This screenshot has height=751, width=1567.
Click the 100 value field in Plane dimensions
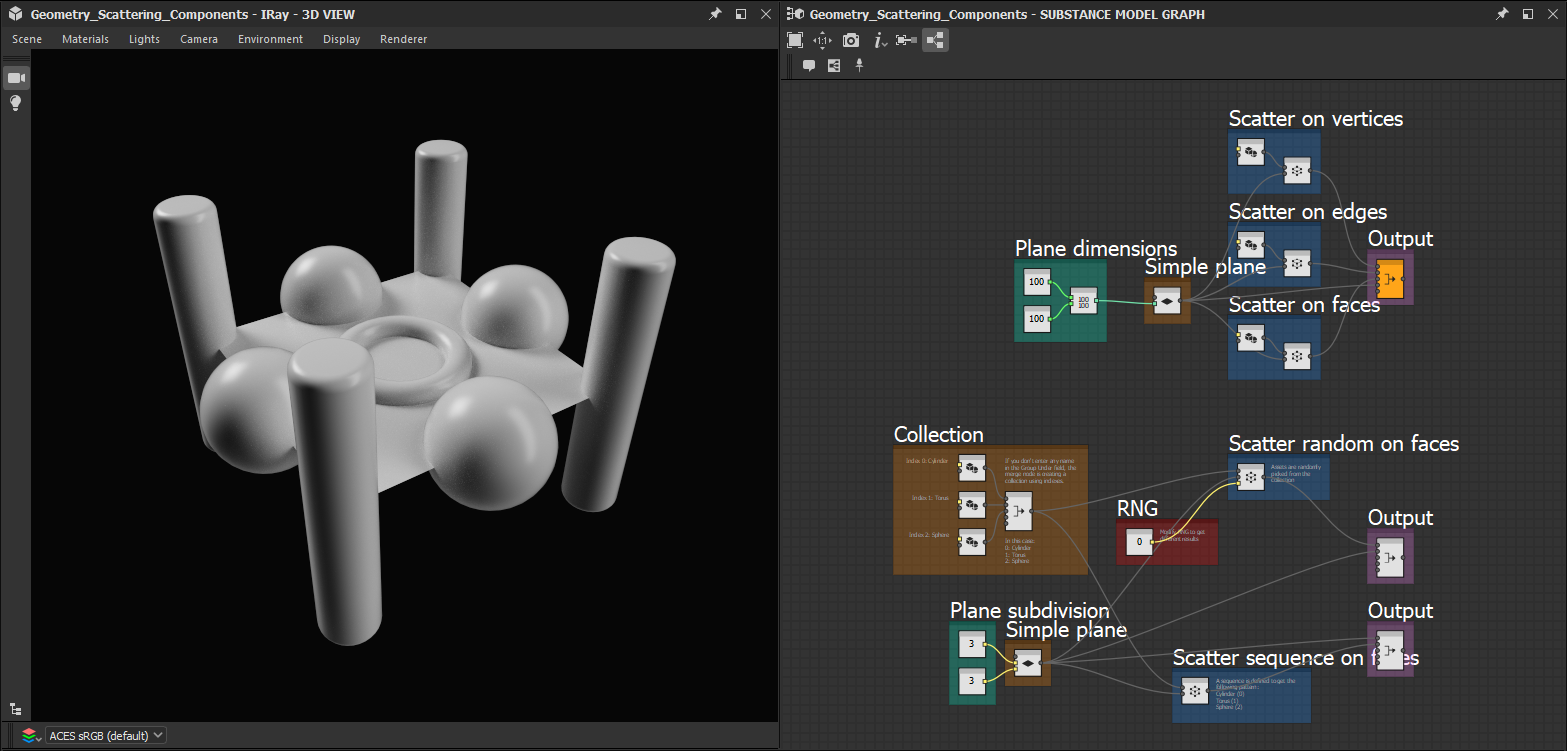[1036, 282]
